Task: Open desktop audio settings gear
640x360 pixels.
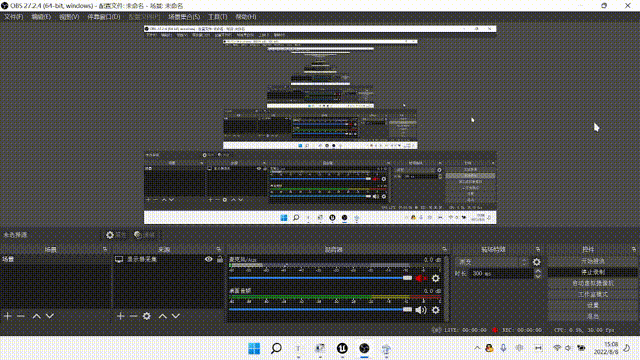Action: pos(436,310)
